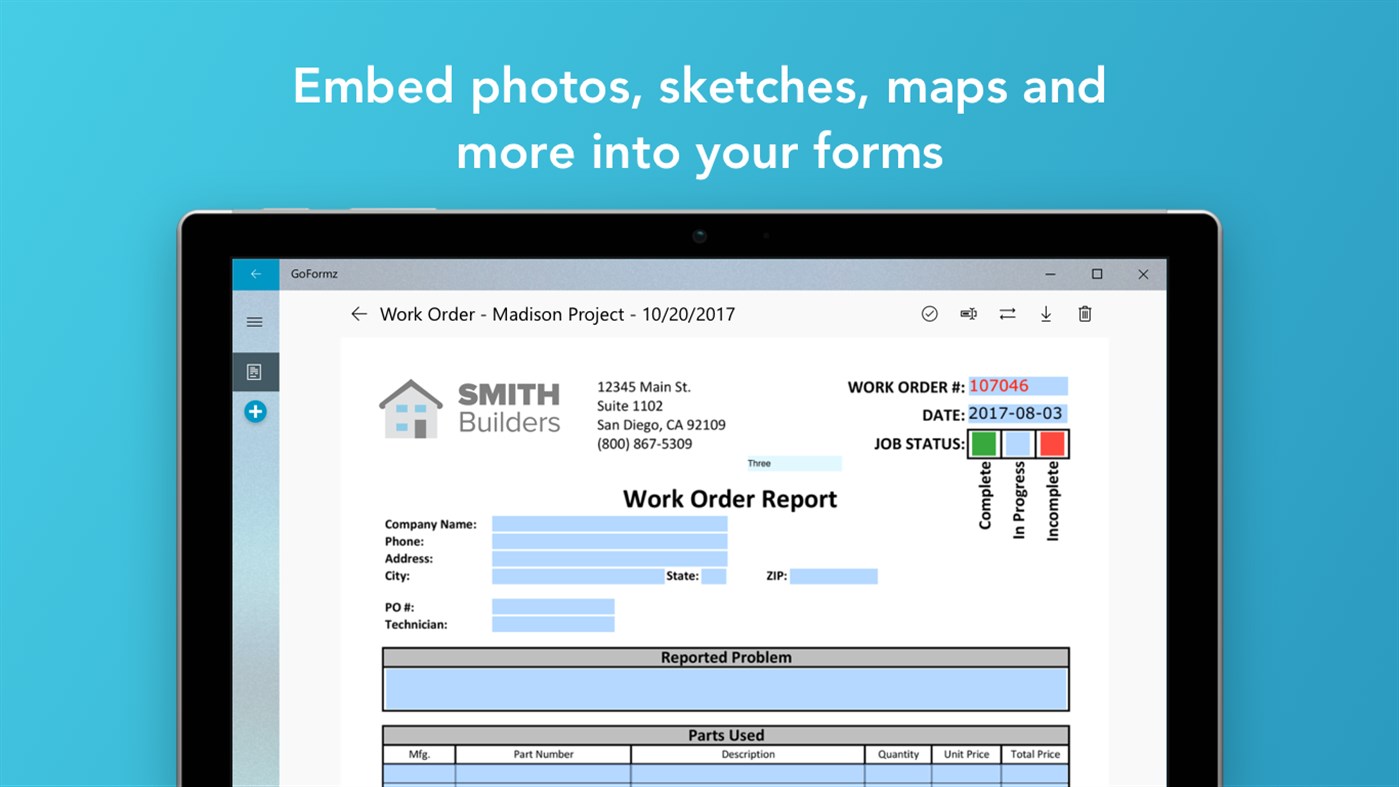Select the forms page icon in the sidebar
1399x787 pixels.
click(254, 371)
